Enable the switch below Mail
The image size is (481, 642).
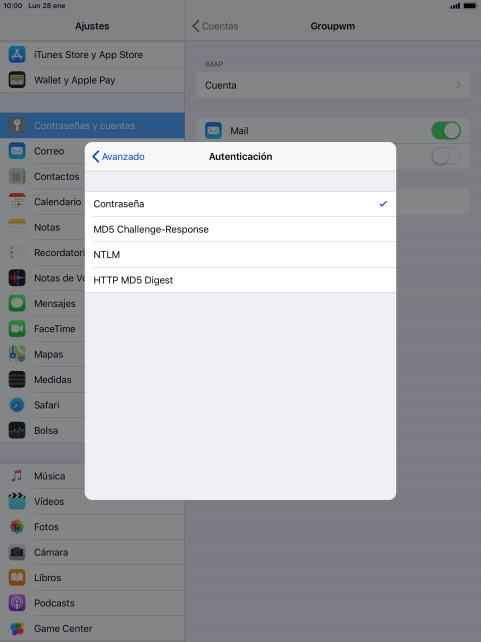pyautogui.click(x=446, y=156)
